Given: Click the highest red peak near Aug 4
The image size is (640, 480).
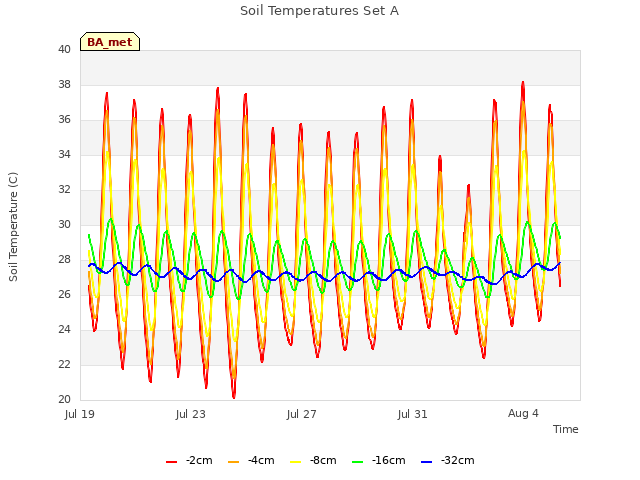Looking at the screenshot, I should 523,83.
